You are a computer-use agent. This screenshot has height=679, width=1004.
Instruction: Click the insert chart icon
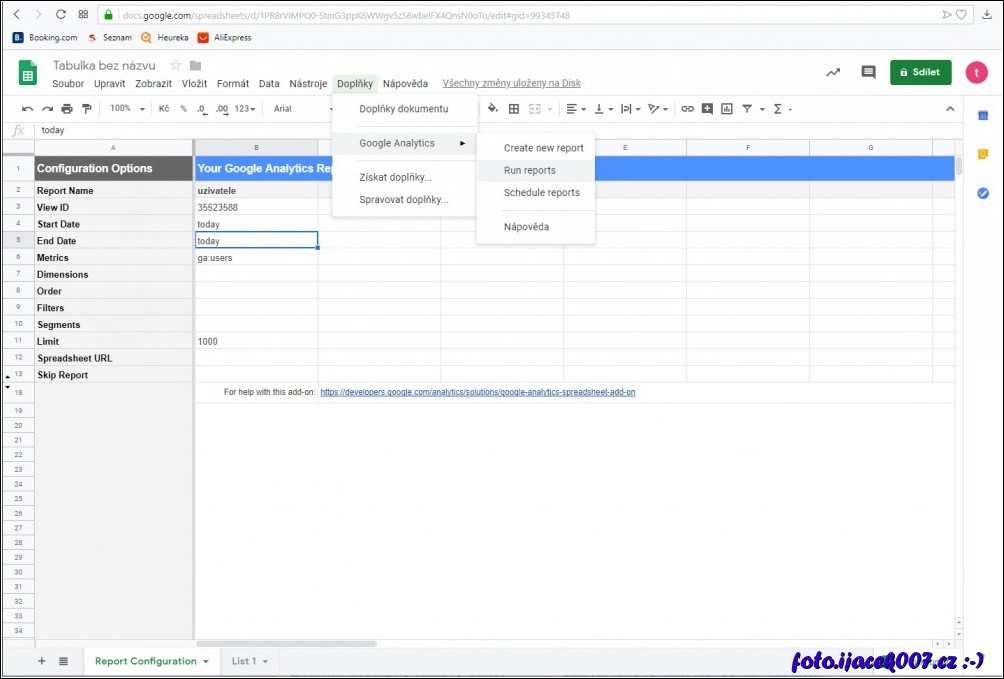[727, 109]
